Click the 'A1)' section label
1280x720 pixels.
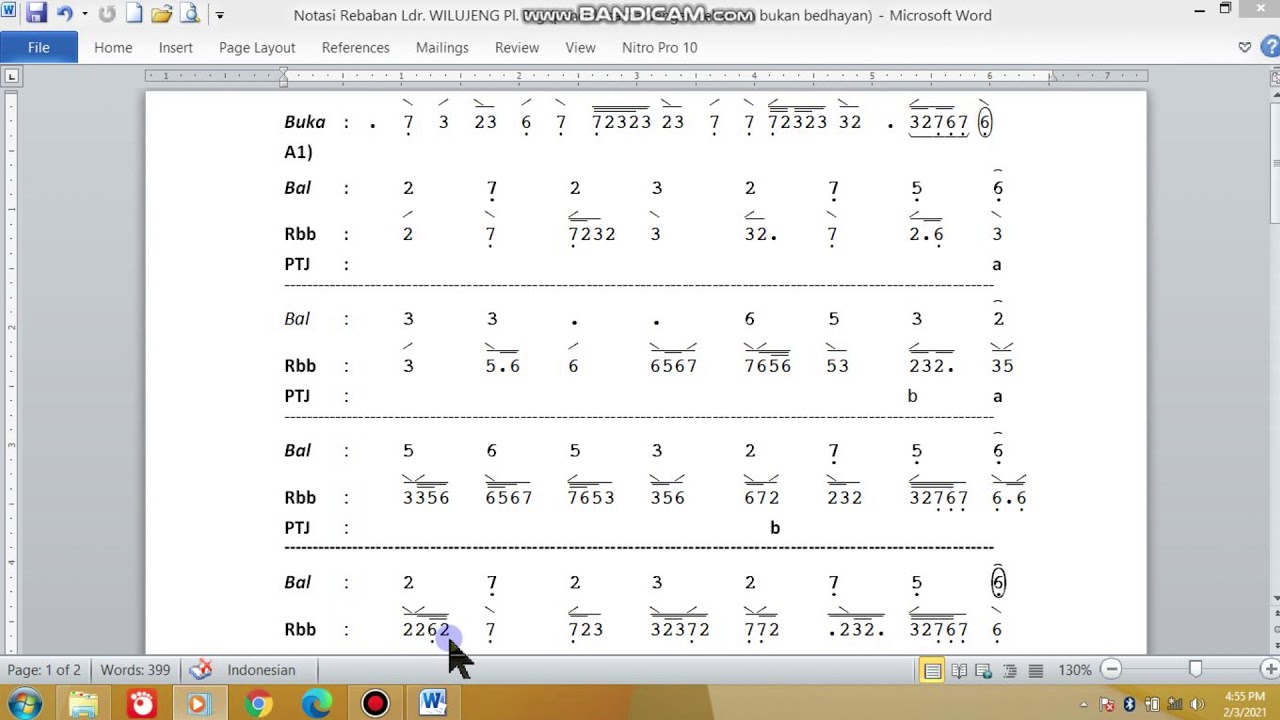pyautogui.click(x=298, y=152)
